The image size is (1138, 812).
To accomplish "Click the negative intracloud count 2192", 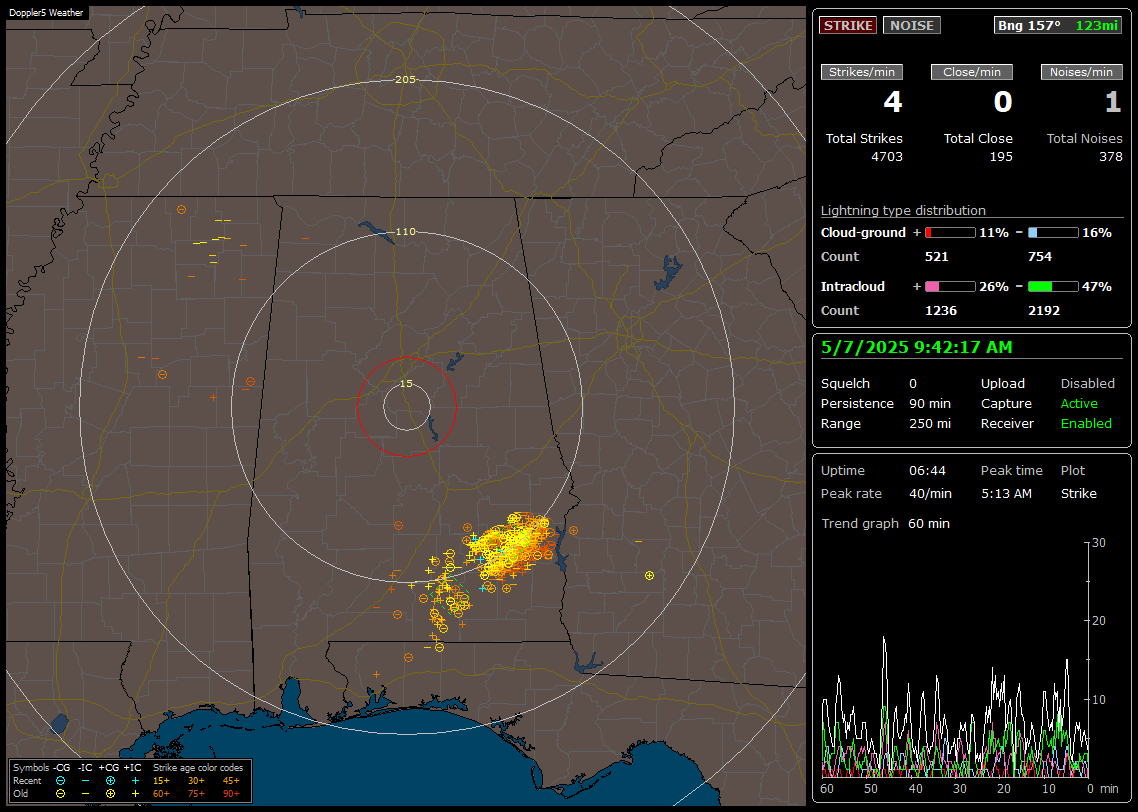I will tap(1044, 311).
